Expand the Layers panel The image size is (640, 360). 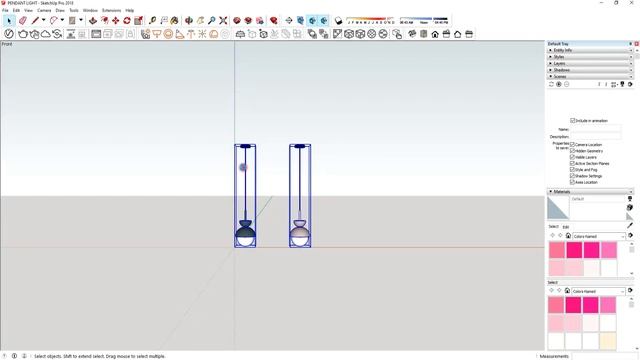(590, 63)
